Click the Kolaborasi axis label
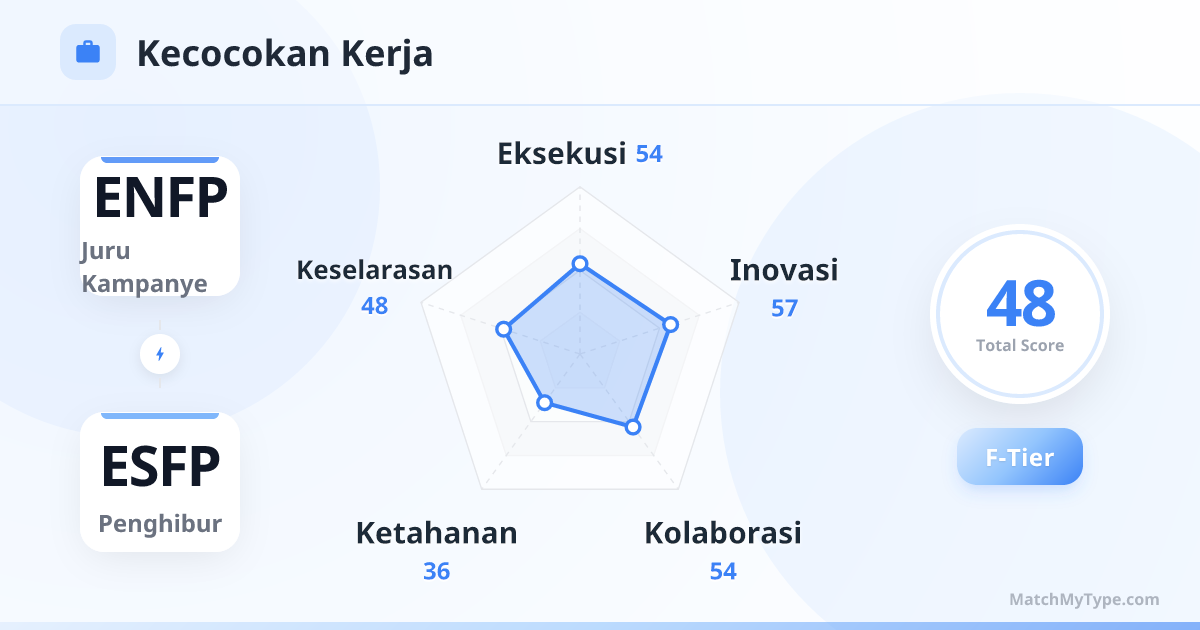 722,533
